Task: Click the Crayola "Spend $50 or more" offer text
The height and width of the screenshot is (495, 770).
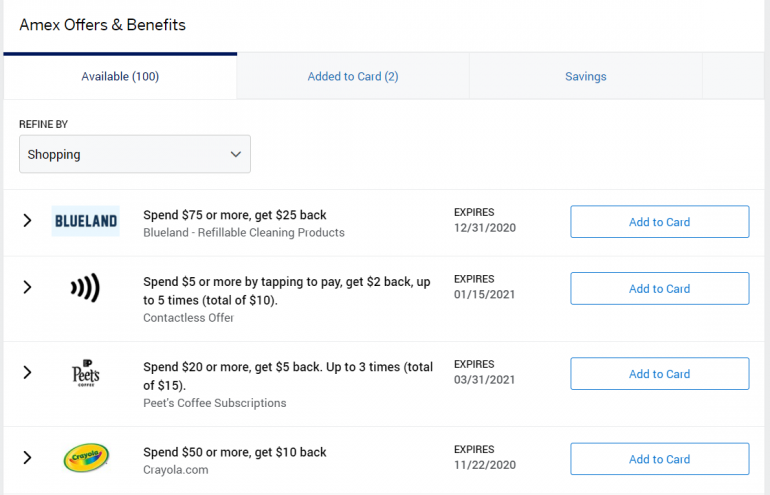Action: [x=235, y=452]
